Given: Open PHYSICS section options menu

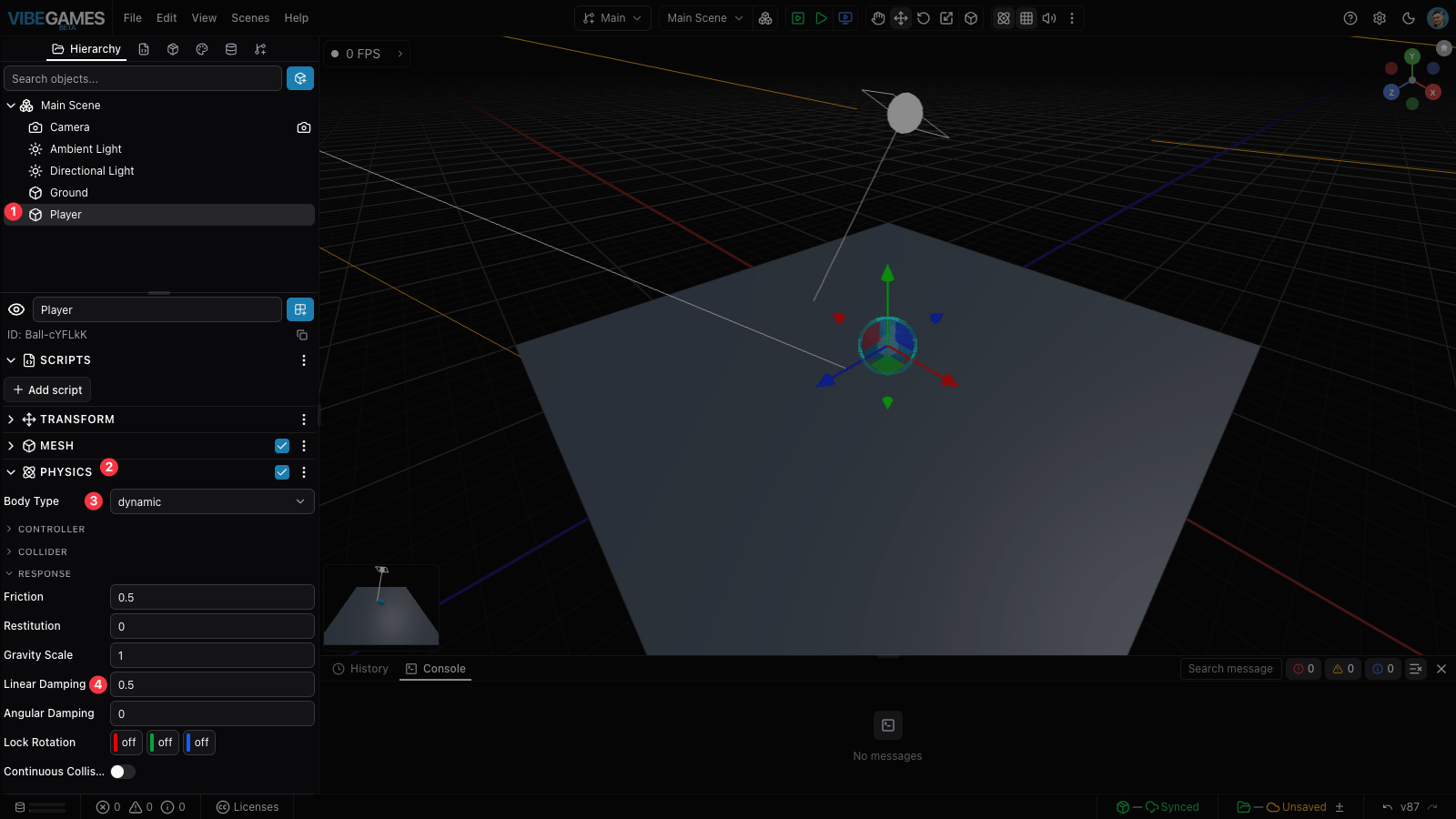Looking at the screenshot, I should coord(304,472).
